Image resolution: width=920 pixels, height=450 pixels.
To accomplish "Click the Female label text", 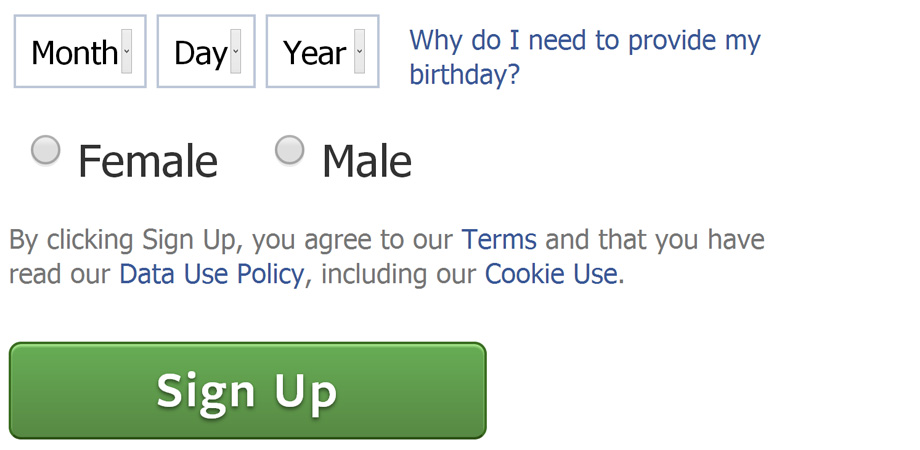I will [x=147, y=162].
